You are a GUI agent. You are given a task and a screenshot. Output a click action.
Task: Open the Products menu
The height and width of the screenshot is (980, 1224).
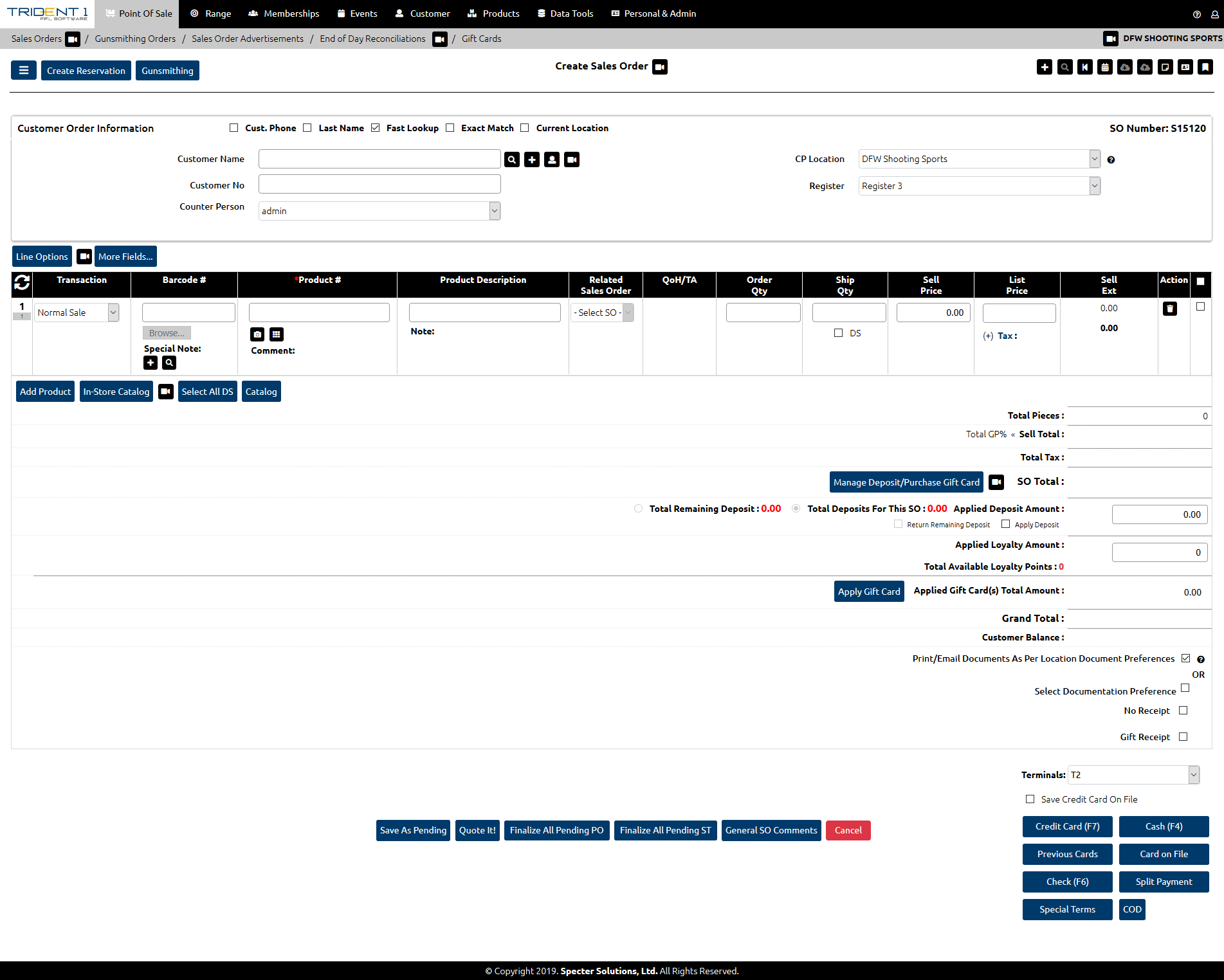coord(493,14)
